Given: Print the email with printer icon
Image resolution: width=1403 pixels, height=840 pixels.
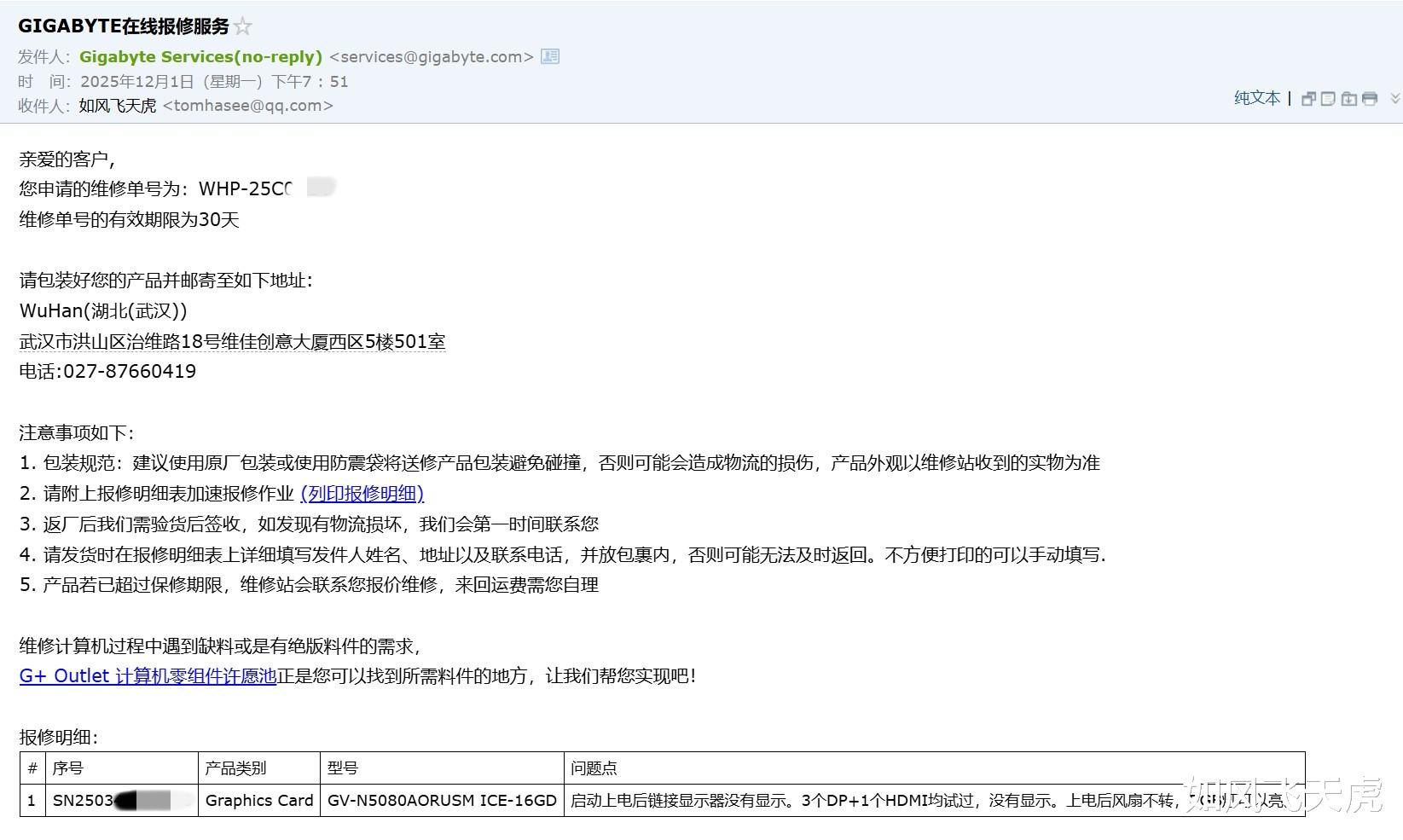Looking at the screenshot, I should pyautogui.click(x=1370, y=99).
